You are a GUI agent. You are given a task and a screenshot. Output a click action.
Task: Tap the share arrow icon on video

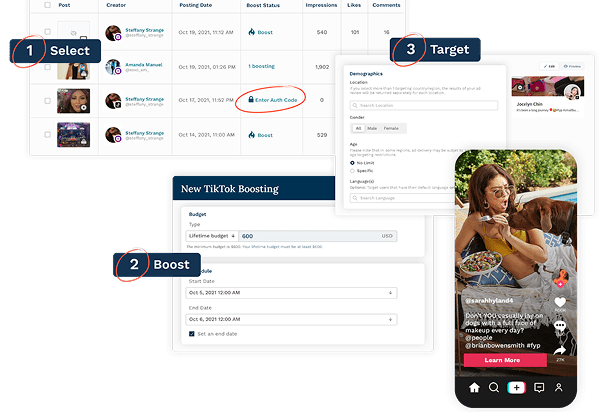pos(560,350)
